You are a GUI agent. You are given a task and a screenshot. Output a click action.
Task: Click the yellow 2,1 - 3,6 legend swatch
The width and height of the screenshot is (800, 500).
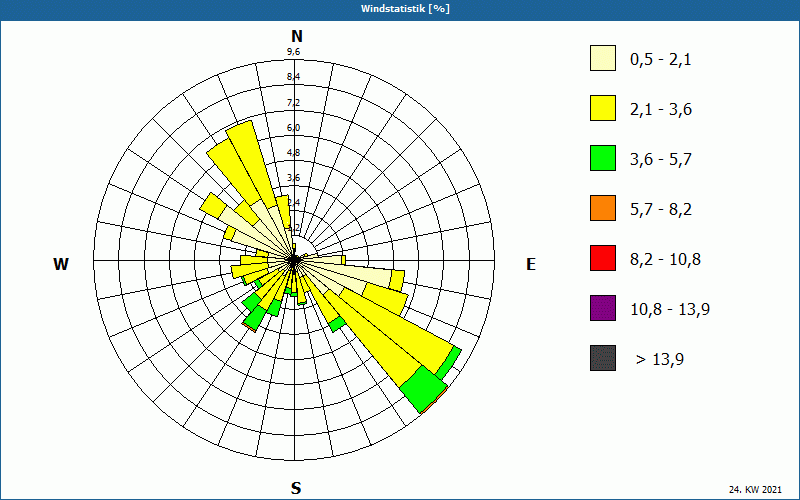coord(603,108)
